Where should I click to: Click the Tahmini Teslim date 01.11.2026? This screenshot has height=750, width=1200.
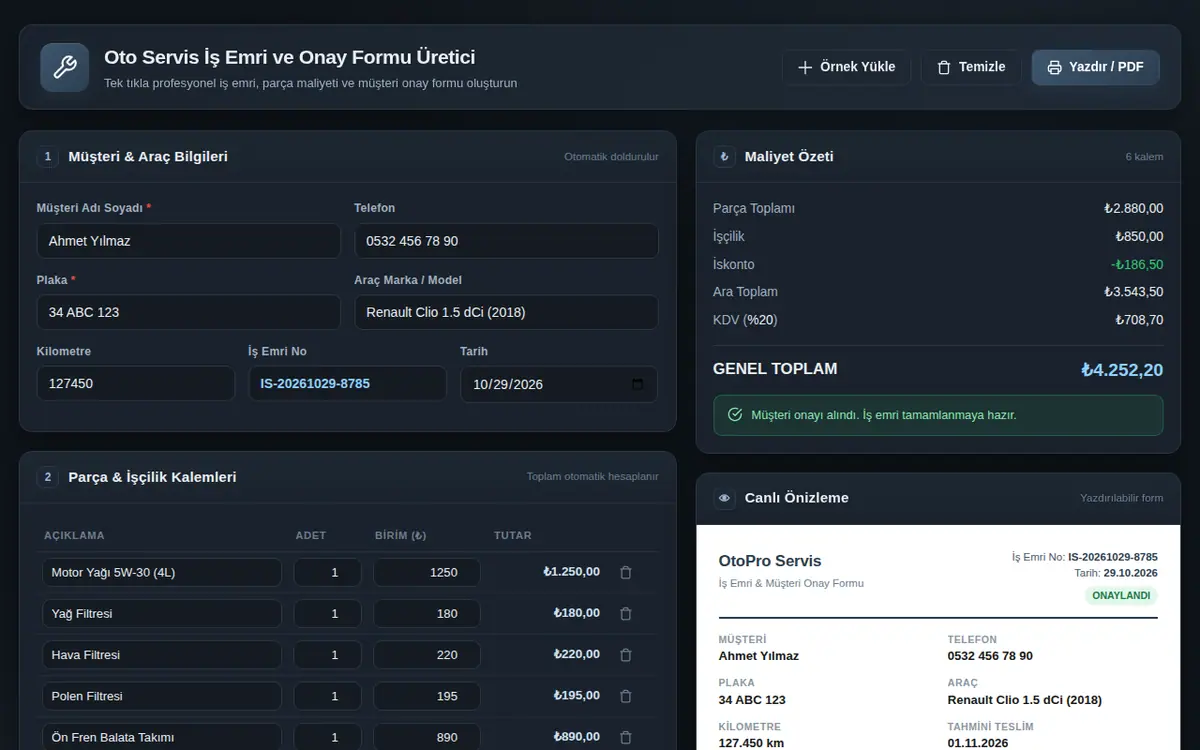(978, 744)
